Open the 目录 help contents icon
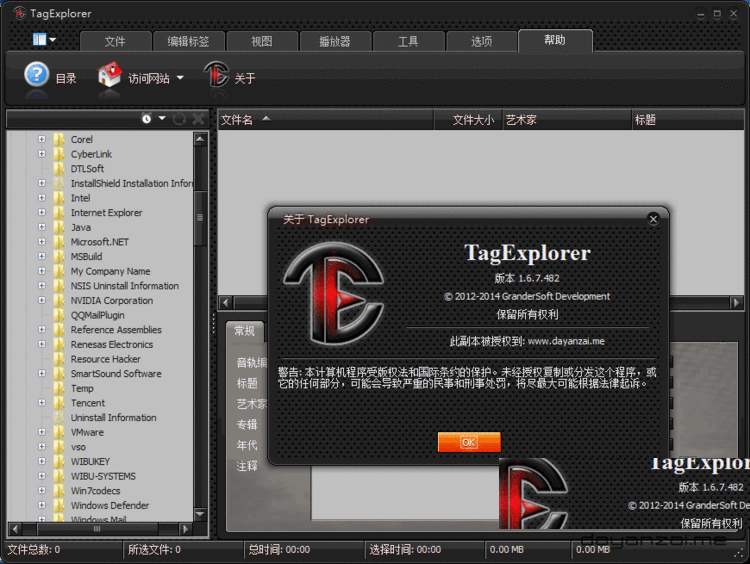Image resolution: width=750 pixels, height=564 pixels. (36, 75)
